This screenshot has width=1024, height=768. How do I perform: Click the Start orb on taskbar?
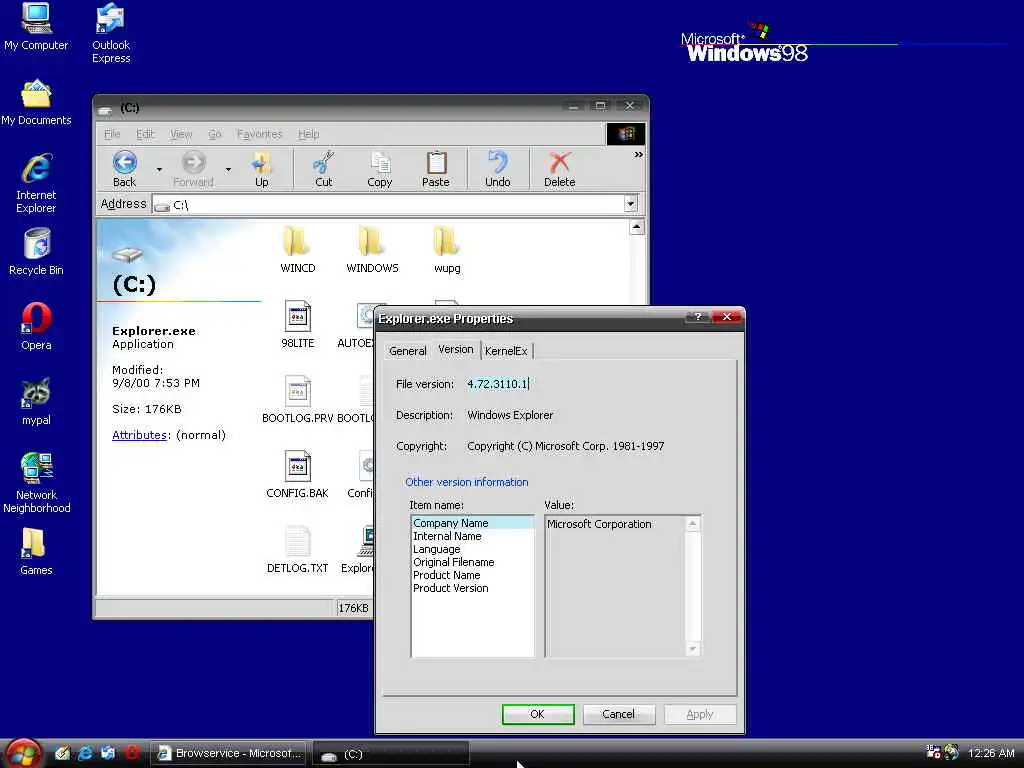(x=24, y=753)
